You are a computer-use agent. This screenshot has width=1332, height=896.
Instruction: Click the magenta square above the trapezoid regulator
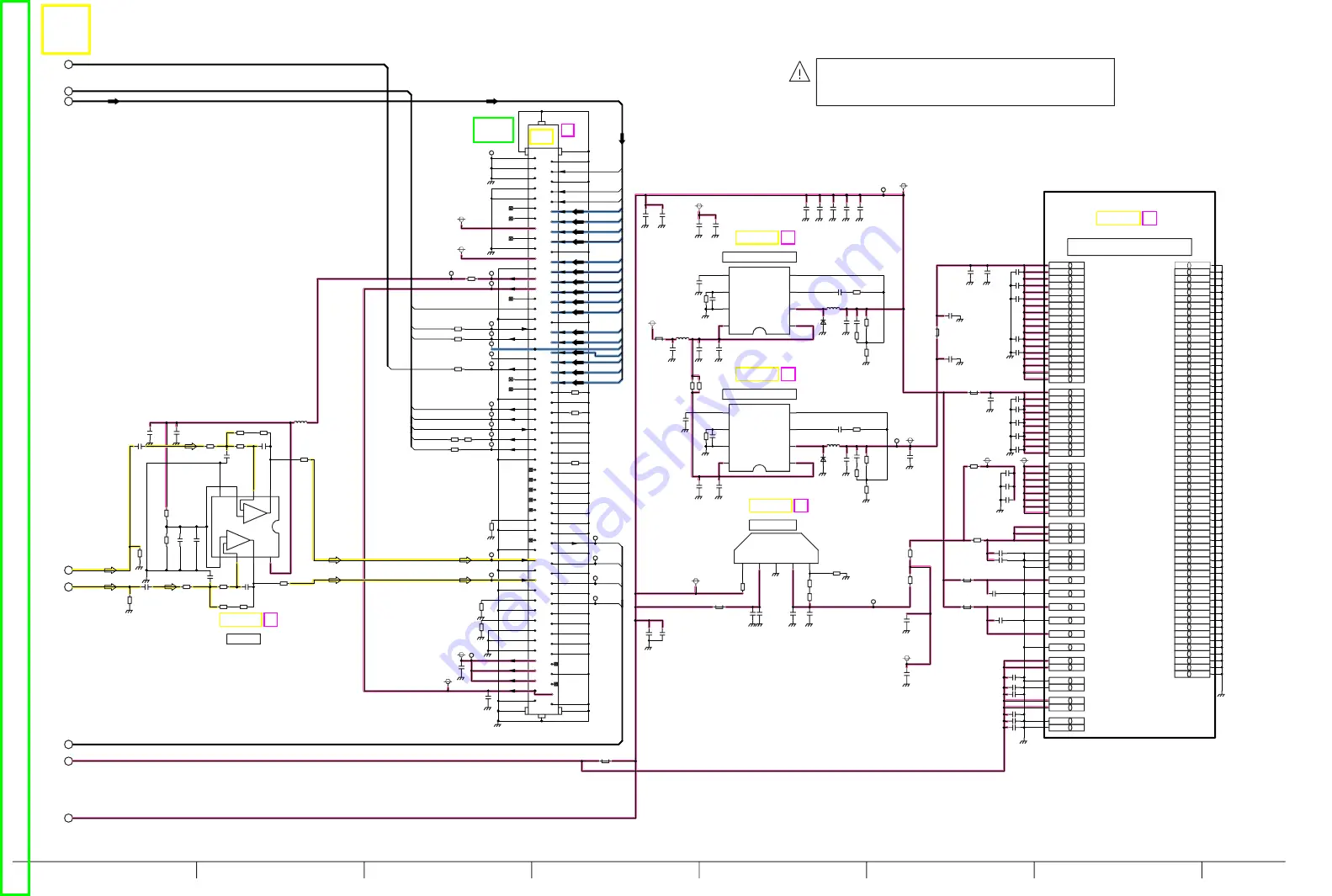pyautogui.click(x=801, y=505)
